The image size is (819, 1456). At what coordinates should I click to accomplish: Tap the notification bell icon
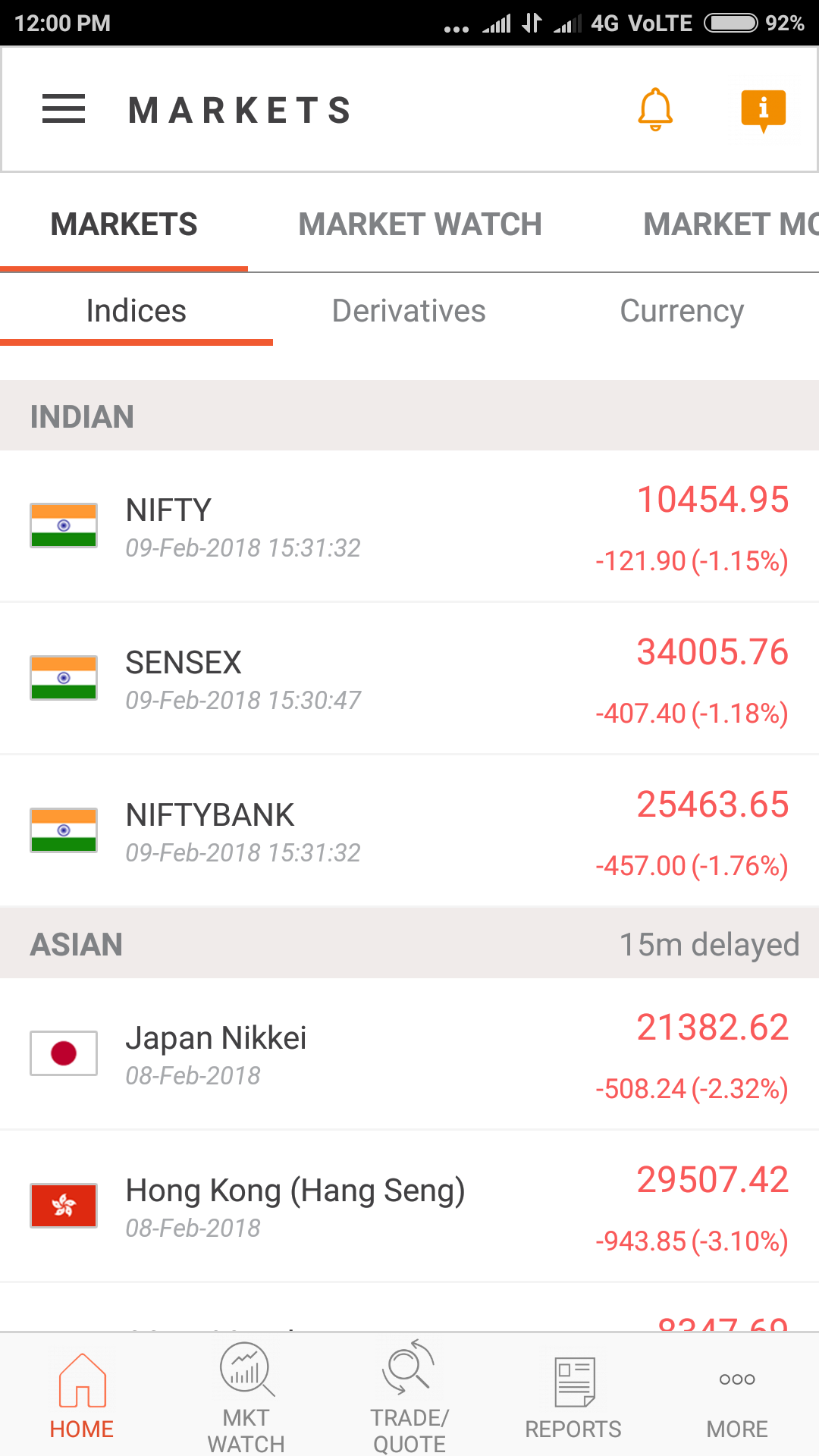coord(655,110)
